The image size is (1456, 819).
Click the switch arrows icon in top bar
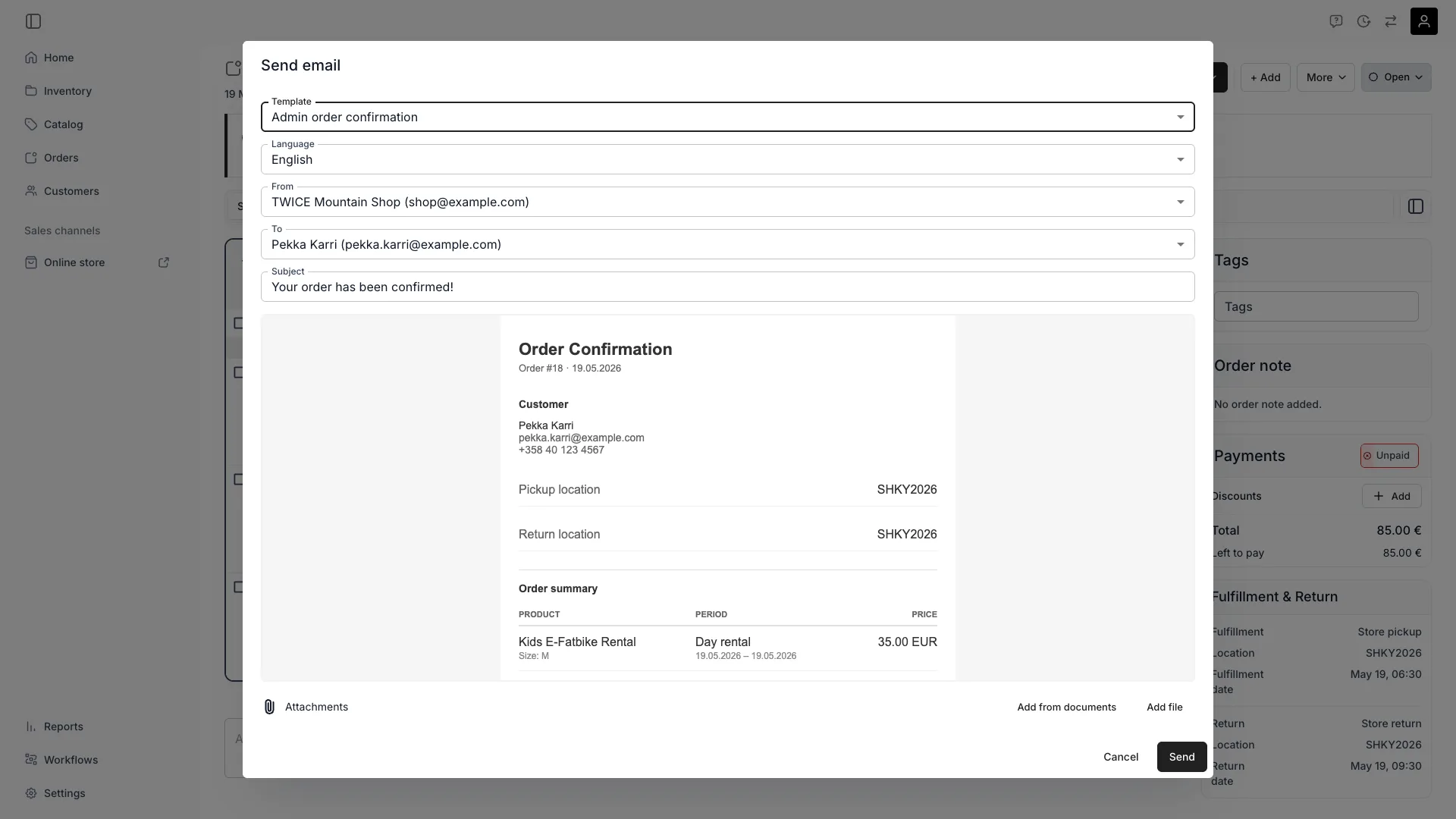pyautogui.click(x=1391, y=21)
